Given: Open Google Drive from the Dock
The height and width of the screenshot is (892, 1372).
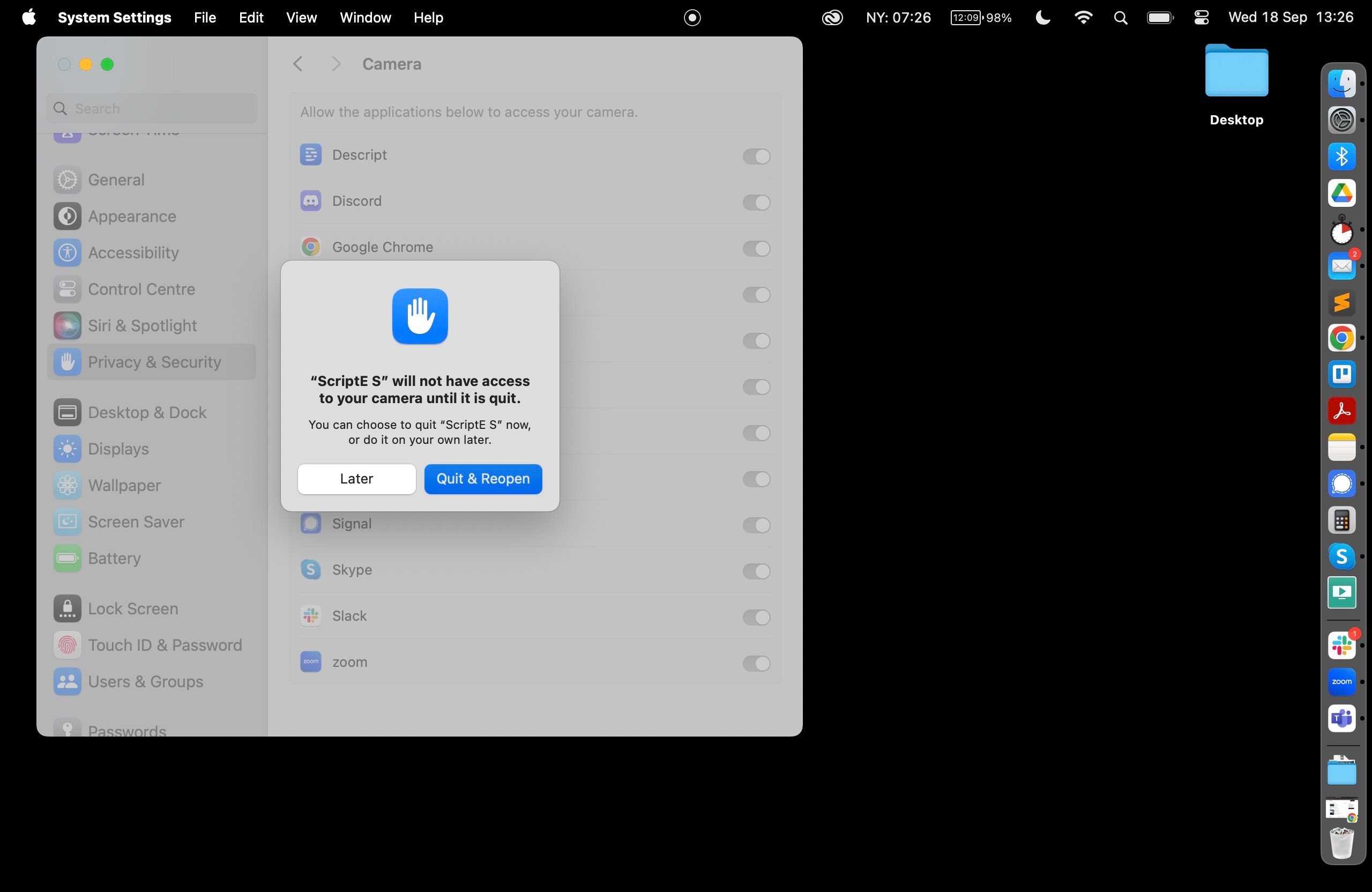Looking at the screenshot, I should [x=1341, y=193].
